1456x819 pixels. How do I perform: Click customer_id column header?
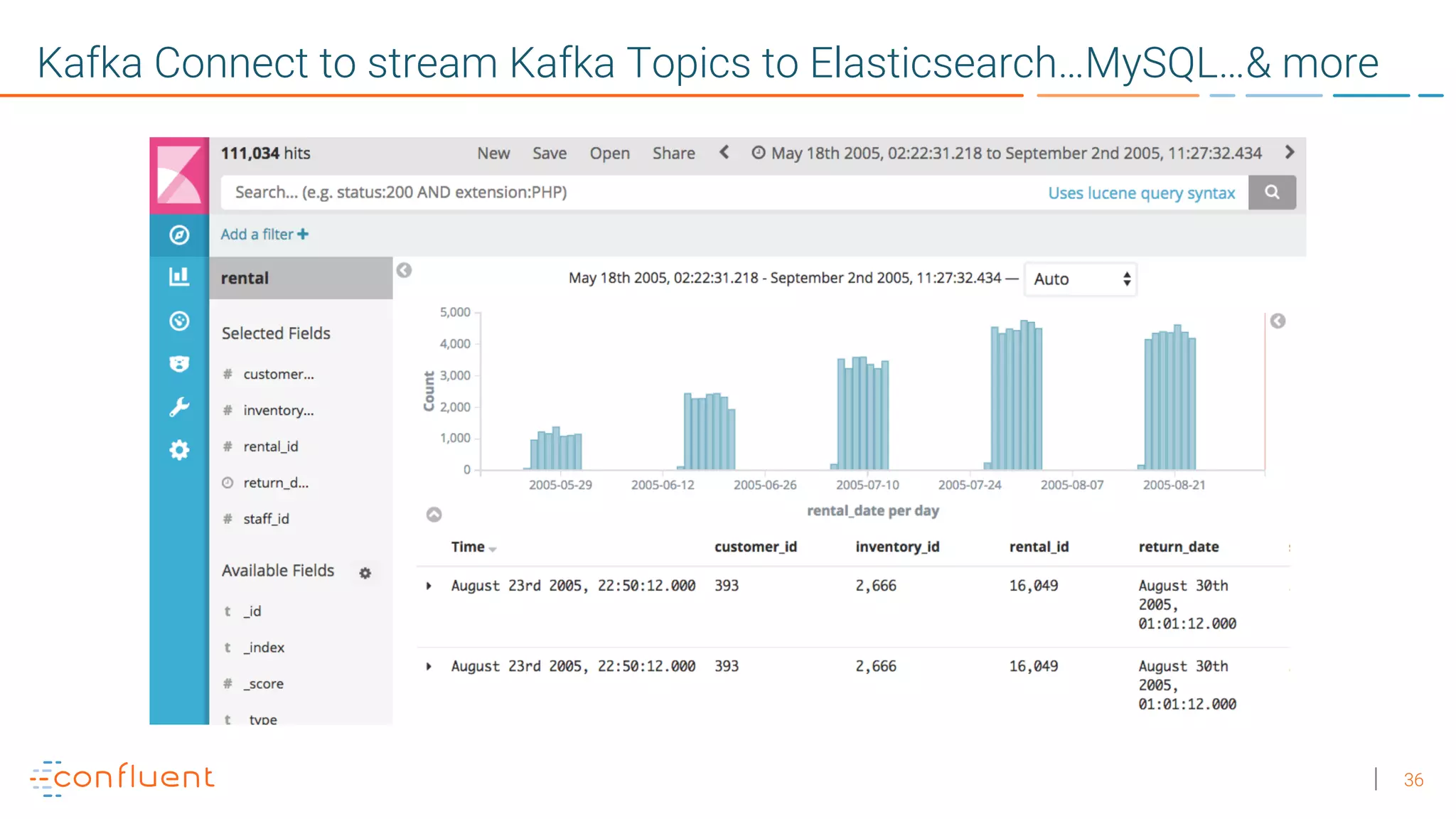(x=756, y=547)
